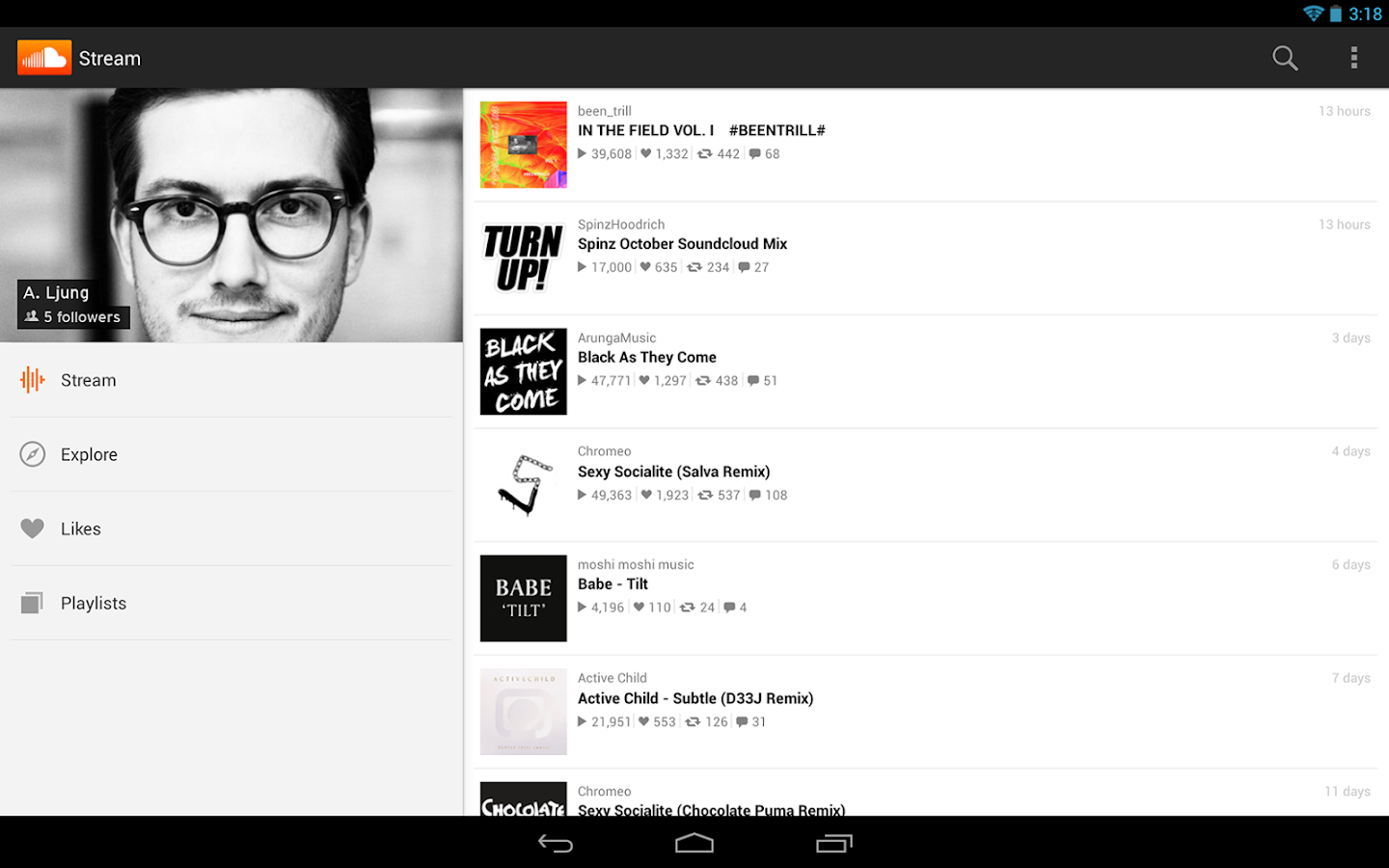Tap the heart icon showing 635 likes
The width and height of the screenshot is (1389, 868).
click(x=645, y=267)
